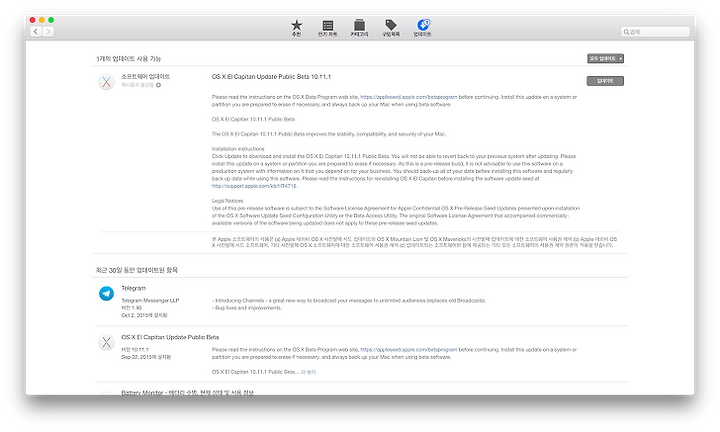The image size is (720, 432).
Task: Open appleseed.apple.com link in the top update description
Action: coord(409,97)
